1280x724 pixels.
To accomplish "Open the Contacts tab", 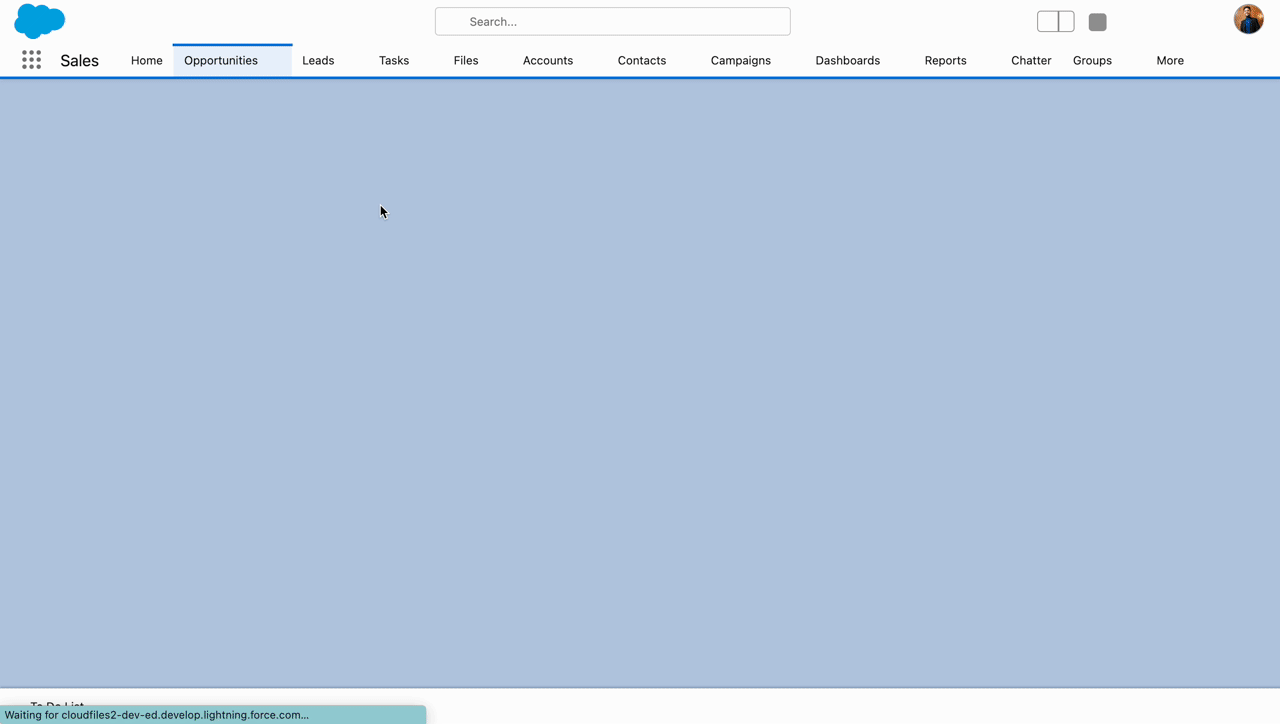I will coord(641,60).
